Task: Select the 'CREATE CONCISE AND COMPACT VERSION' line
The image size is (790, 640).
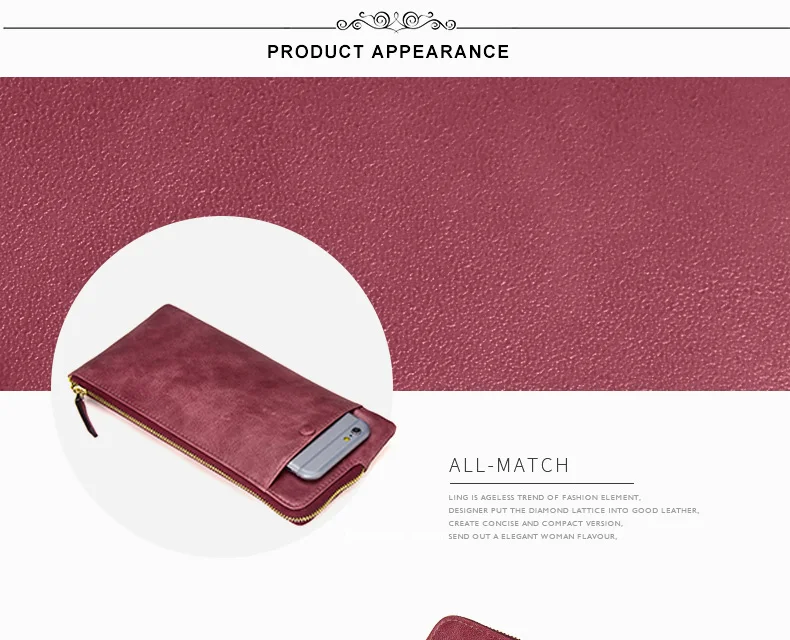Action: click(x=536, y=524)
